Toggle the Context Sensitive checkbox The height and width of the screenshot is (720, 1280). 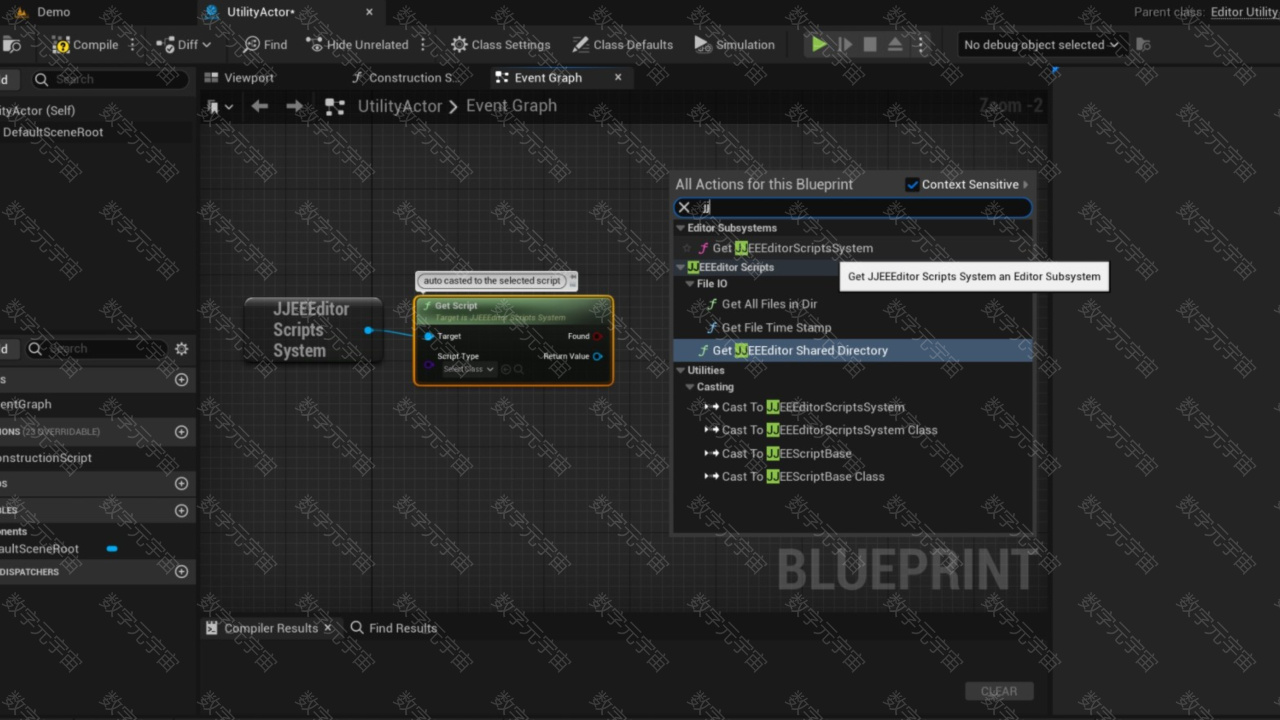click(912, 184)
